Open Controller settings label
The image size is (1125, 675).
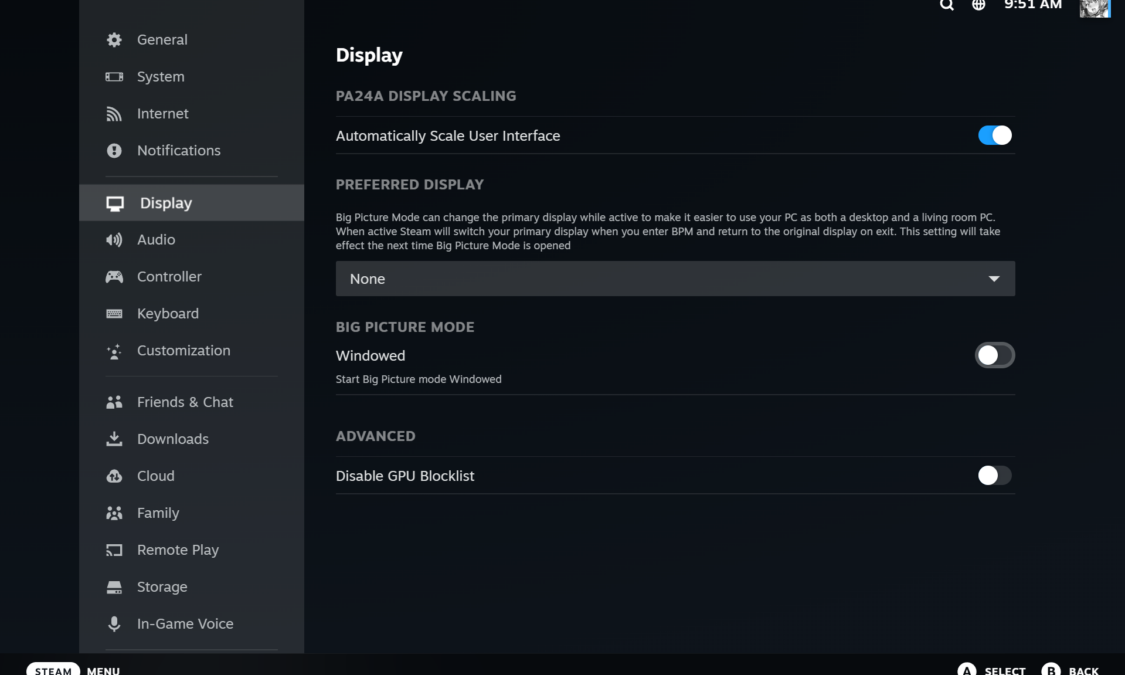[x=169, y=277]
